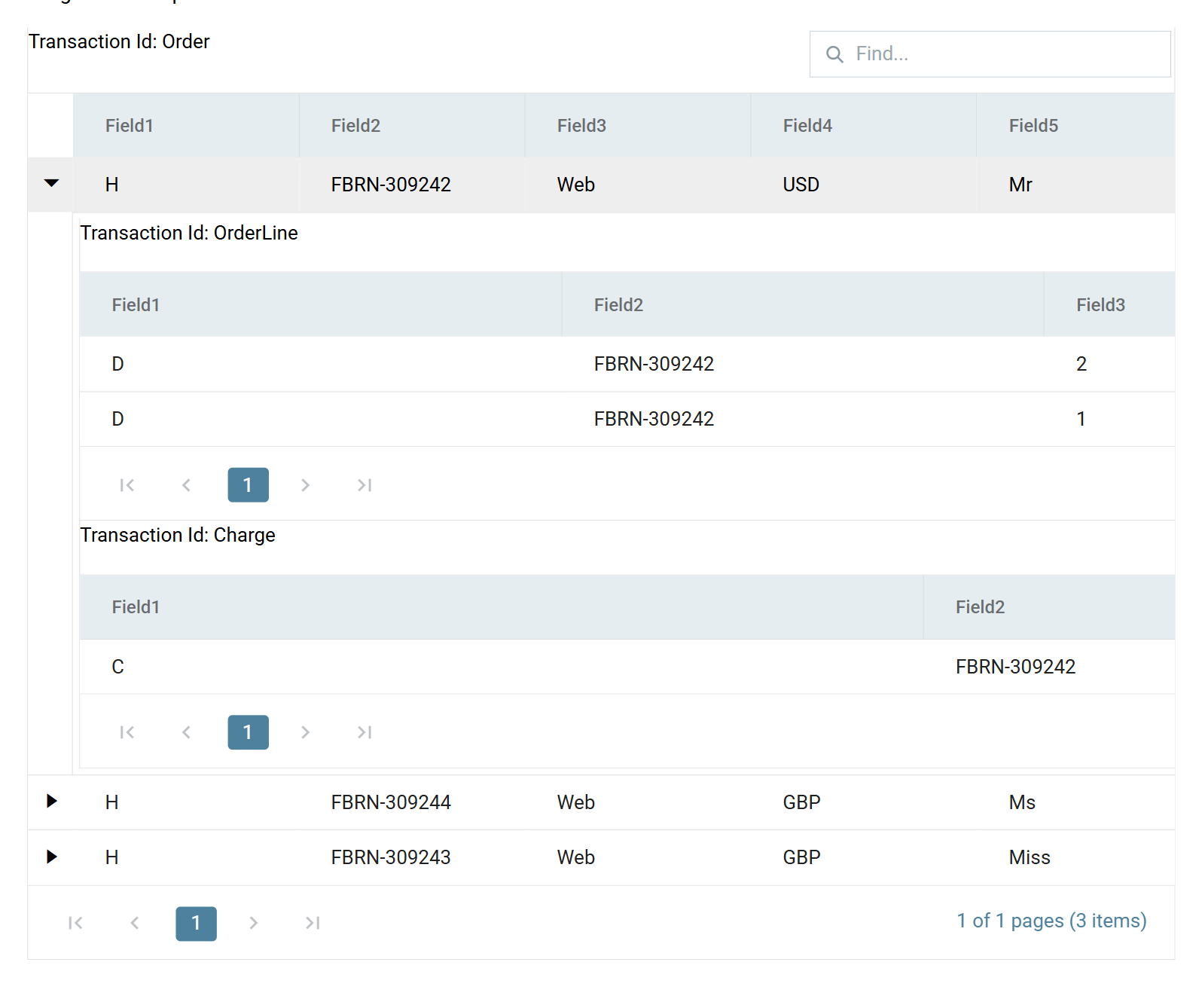Select page 1 in Order grid pager
1202x1008 pixels.
click(x=196, y=924)
